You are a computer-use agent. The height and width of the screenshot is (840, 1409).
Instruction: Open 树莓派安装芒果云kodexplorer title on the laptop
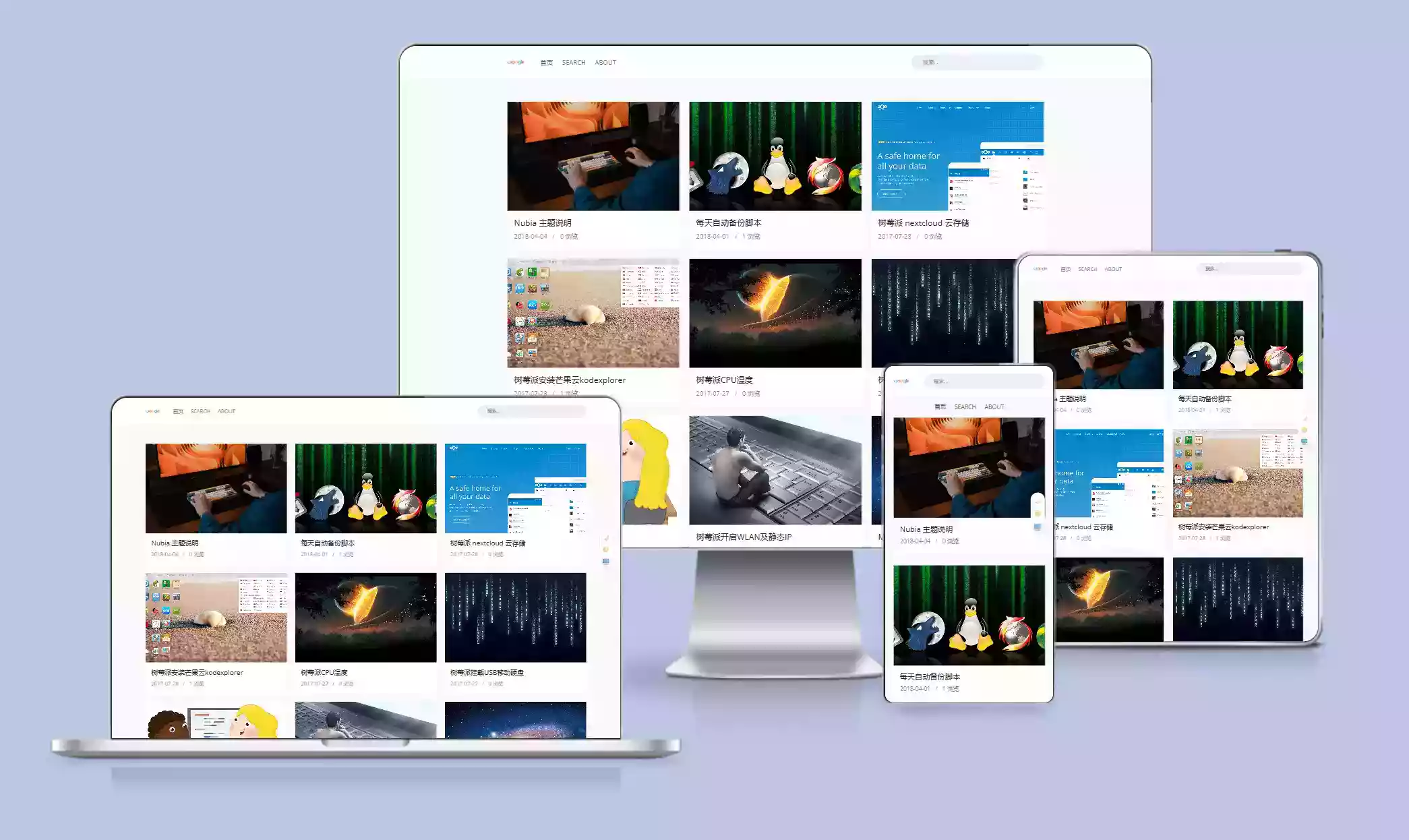(x=197, y=672)
